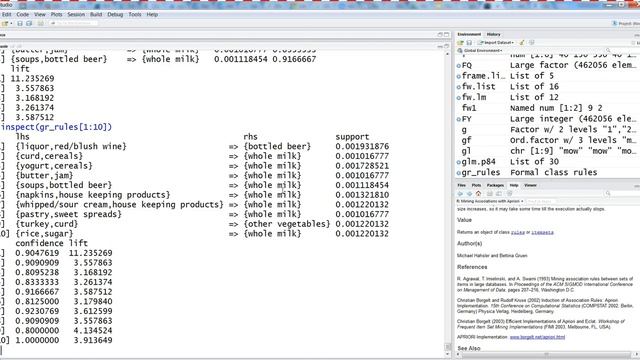Click the Help search field

pyautogui.click(x=622, y=193)
